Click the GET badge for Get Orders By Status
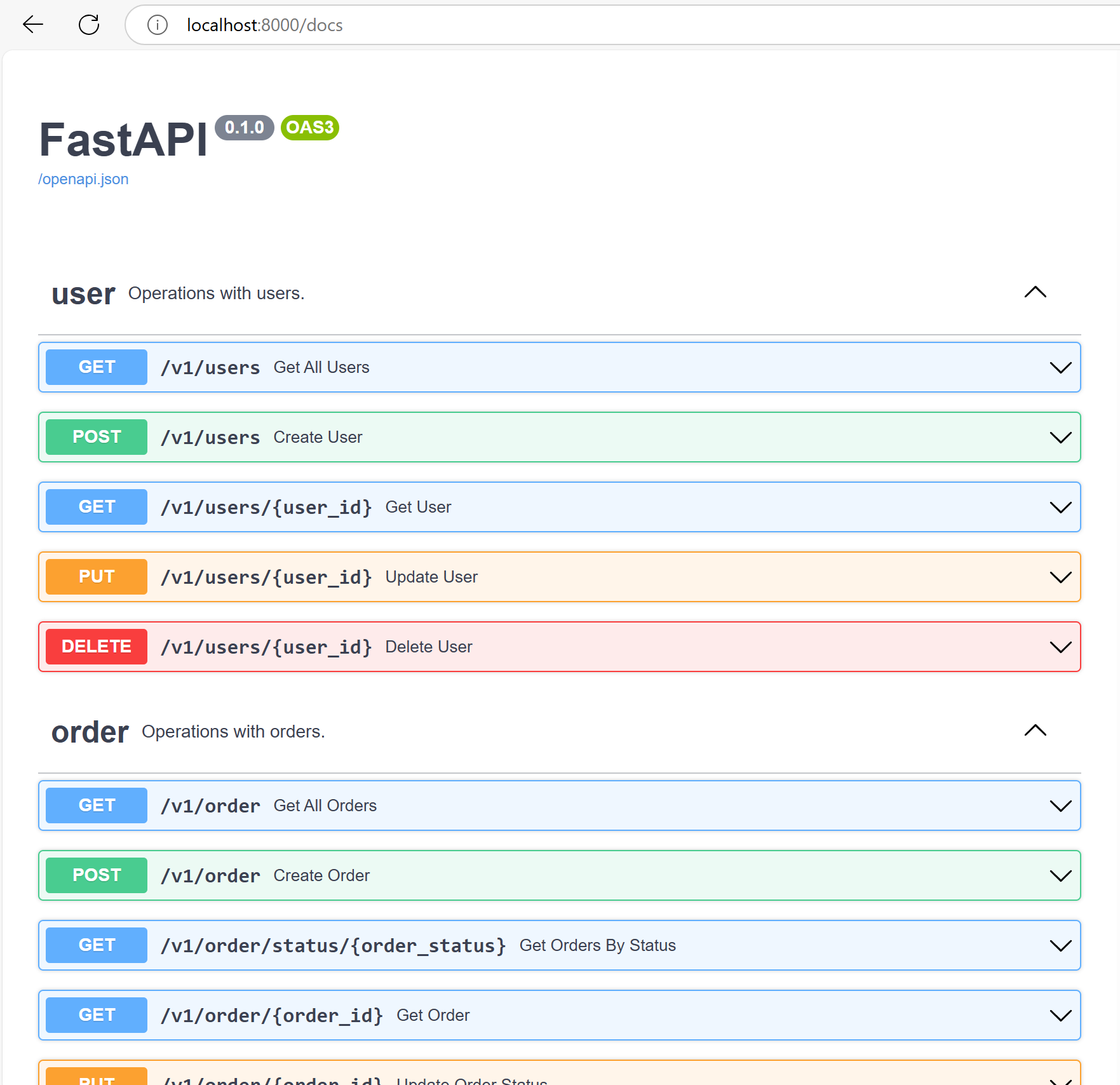 (x=97, y=945)
